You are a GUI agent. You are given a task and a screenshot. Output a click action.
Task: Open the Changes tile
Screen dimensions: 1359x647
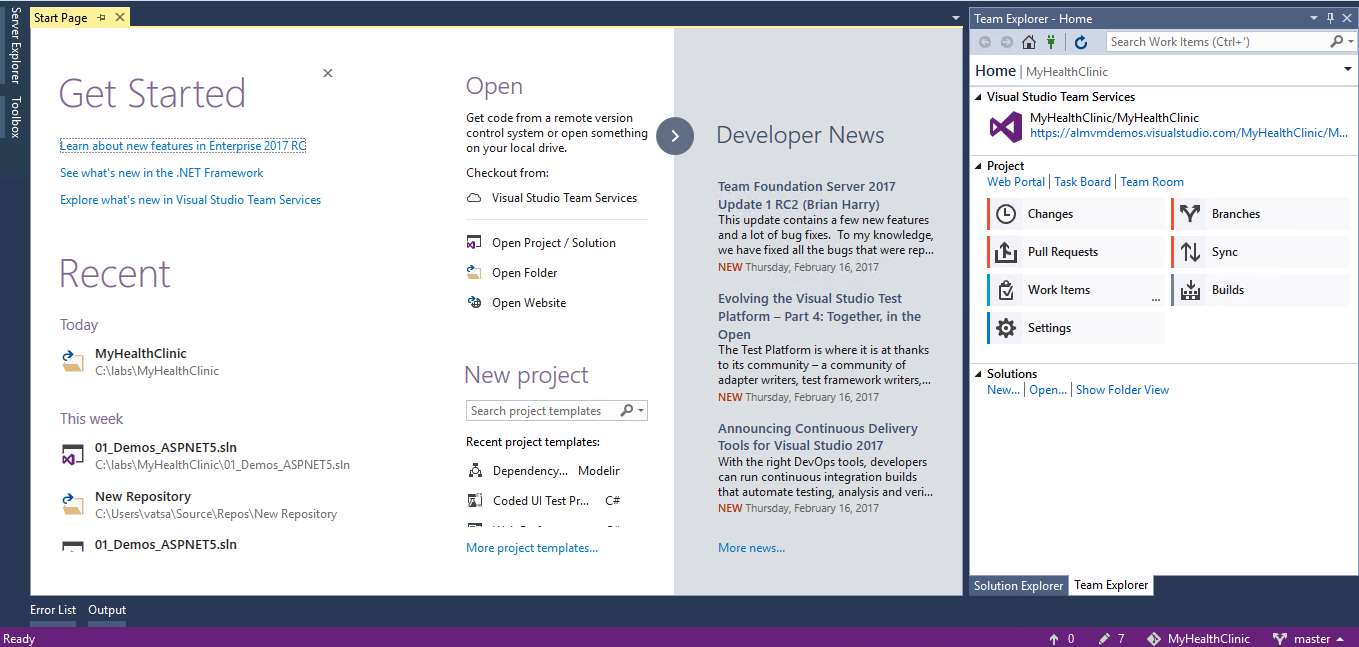point(1075,214)
